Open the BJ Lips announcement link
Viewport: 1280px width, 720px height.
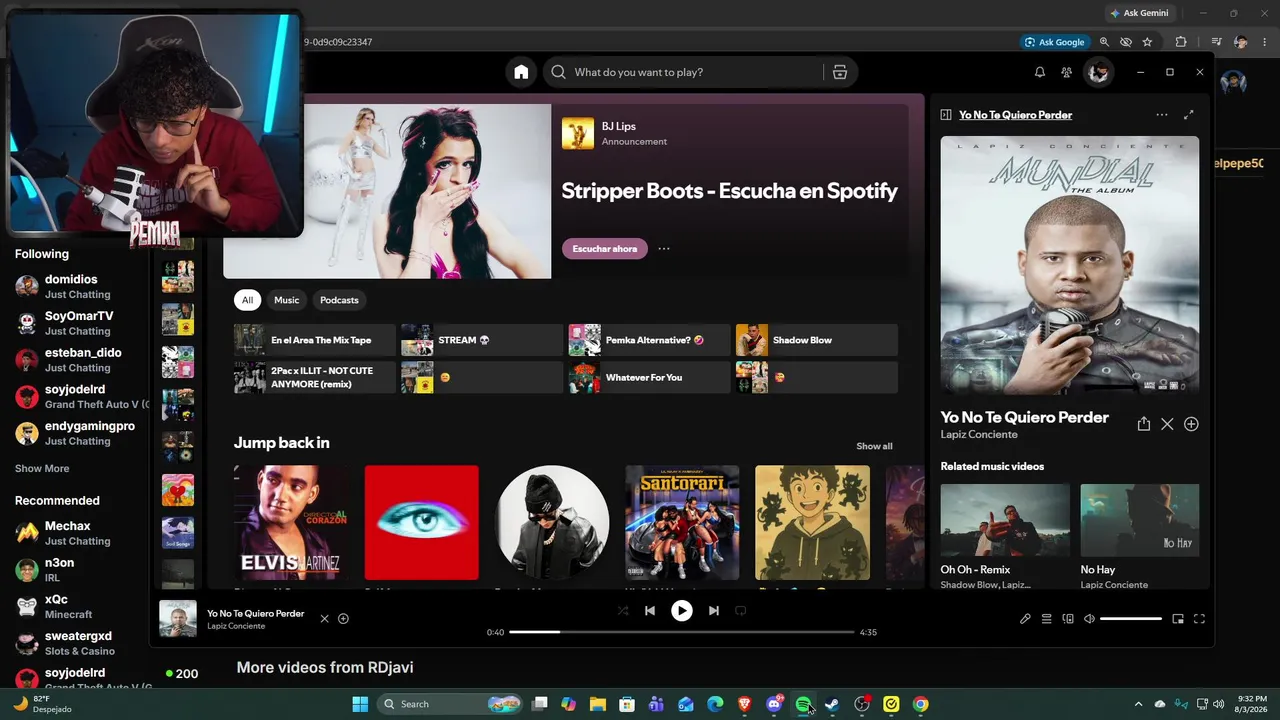[619, 126]
